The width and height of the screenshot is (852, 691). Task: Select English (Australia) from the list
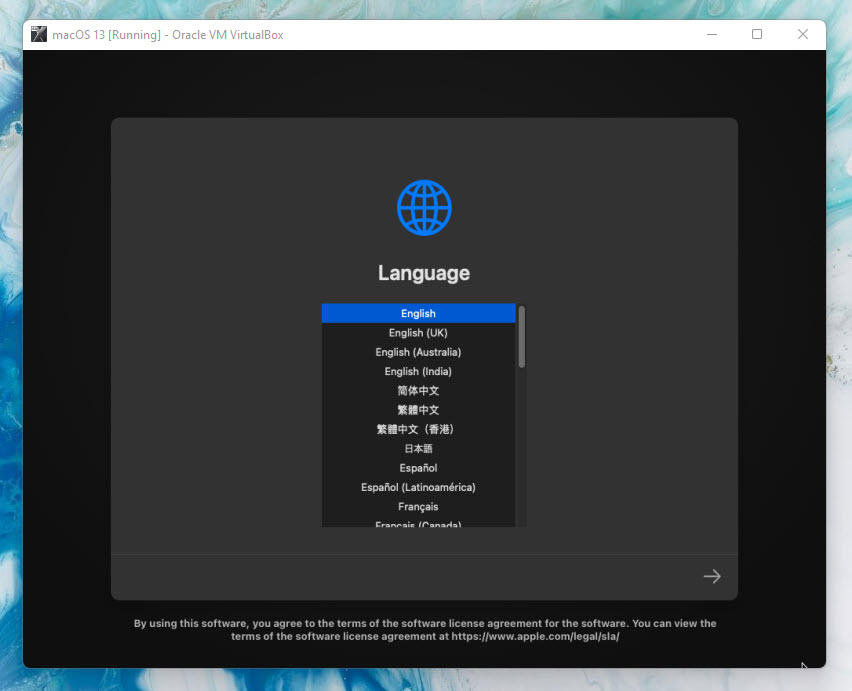point(418,352)
